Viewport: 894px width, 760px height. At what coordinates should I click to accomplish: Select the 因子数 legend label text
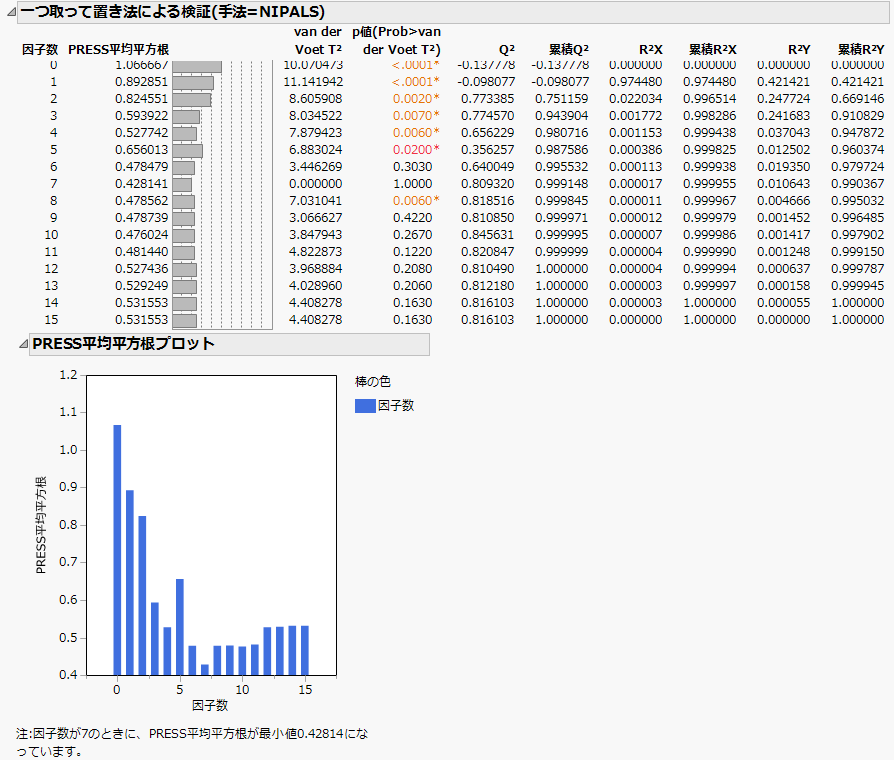396,405
